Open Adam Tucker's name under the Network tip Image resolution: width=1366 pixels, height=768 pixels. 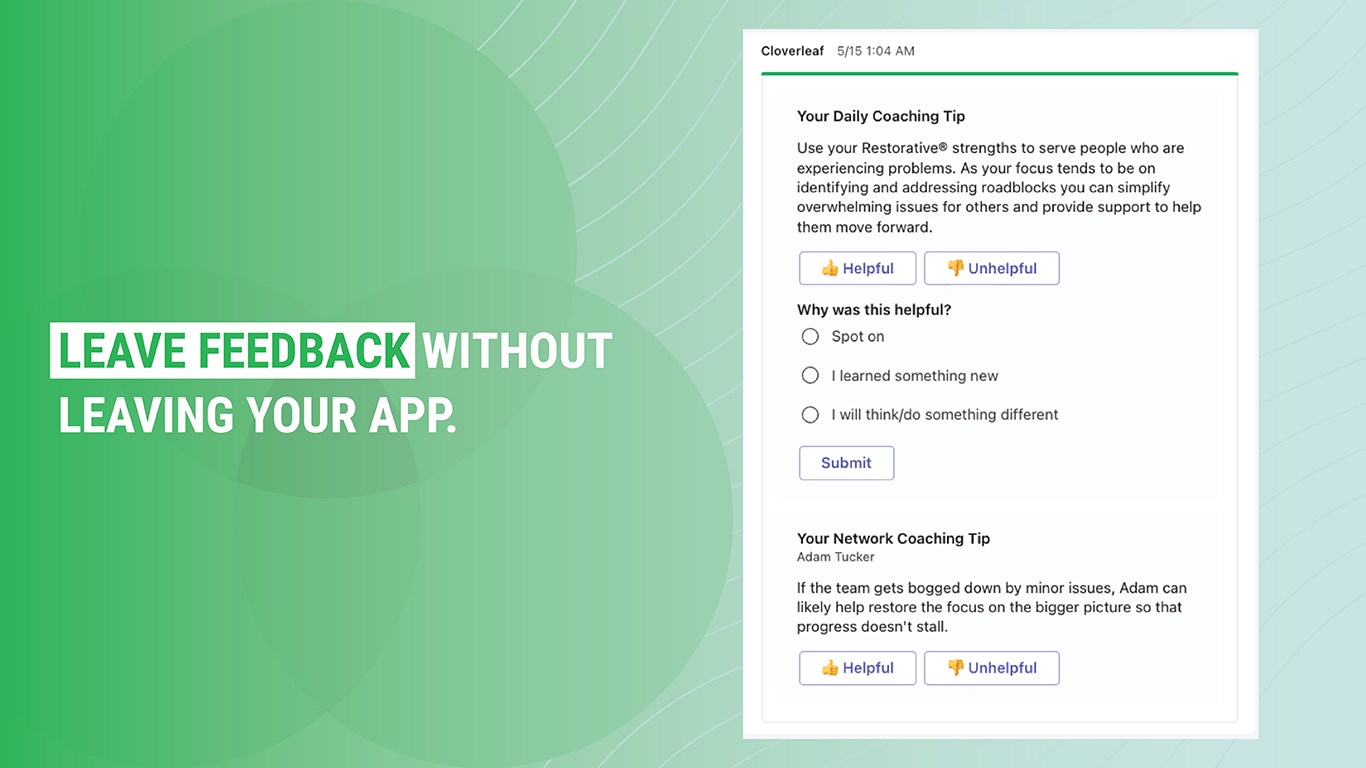835,557
